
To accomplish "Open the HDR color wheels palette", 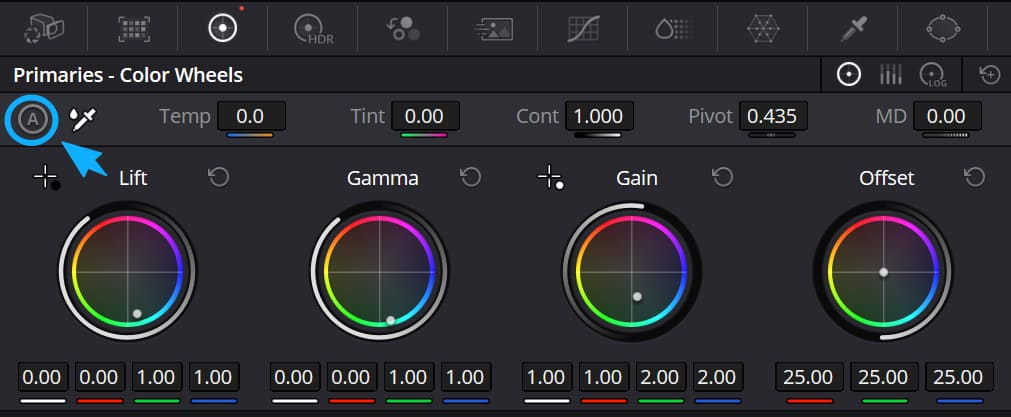I will tap(313, 29).
